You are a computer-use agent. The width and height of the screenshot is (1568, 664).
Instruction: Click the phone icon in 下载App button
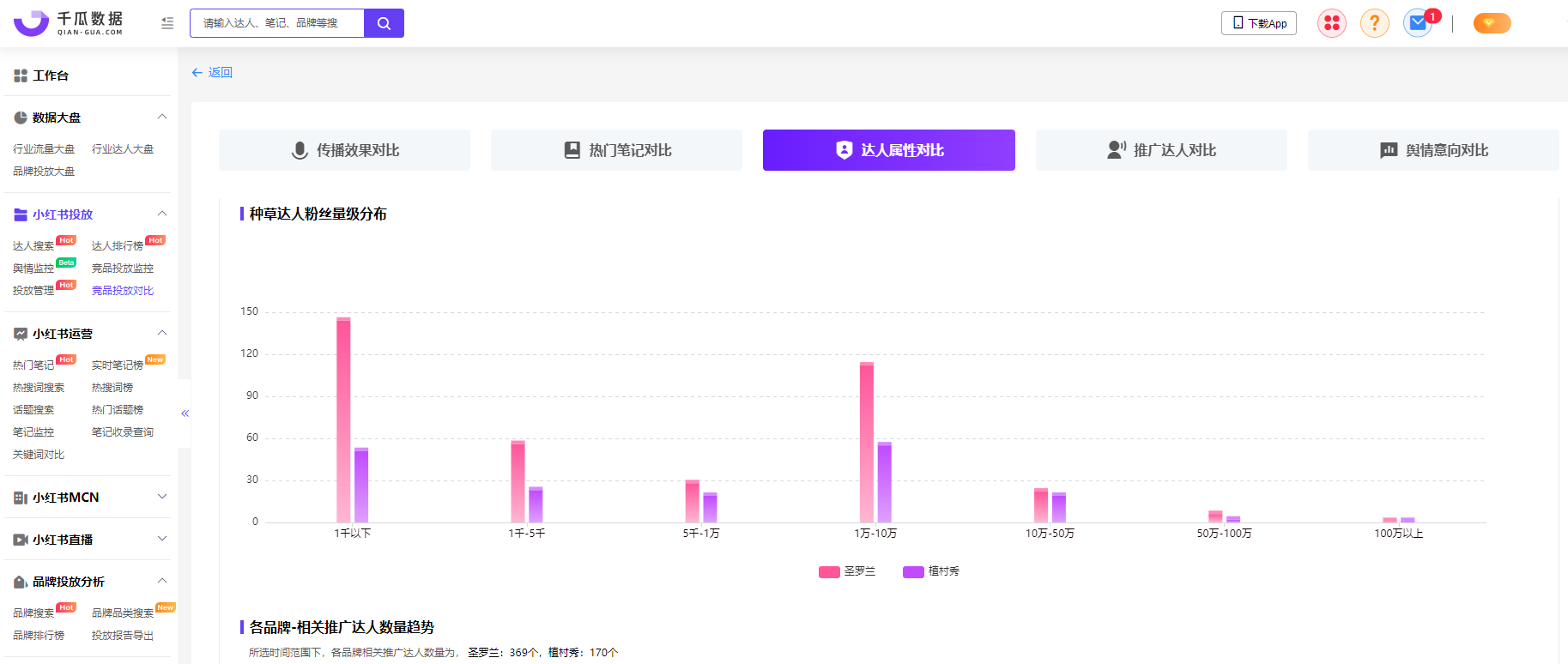coord(1238,23)
